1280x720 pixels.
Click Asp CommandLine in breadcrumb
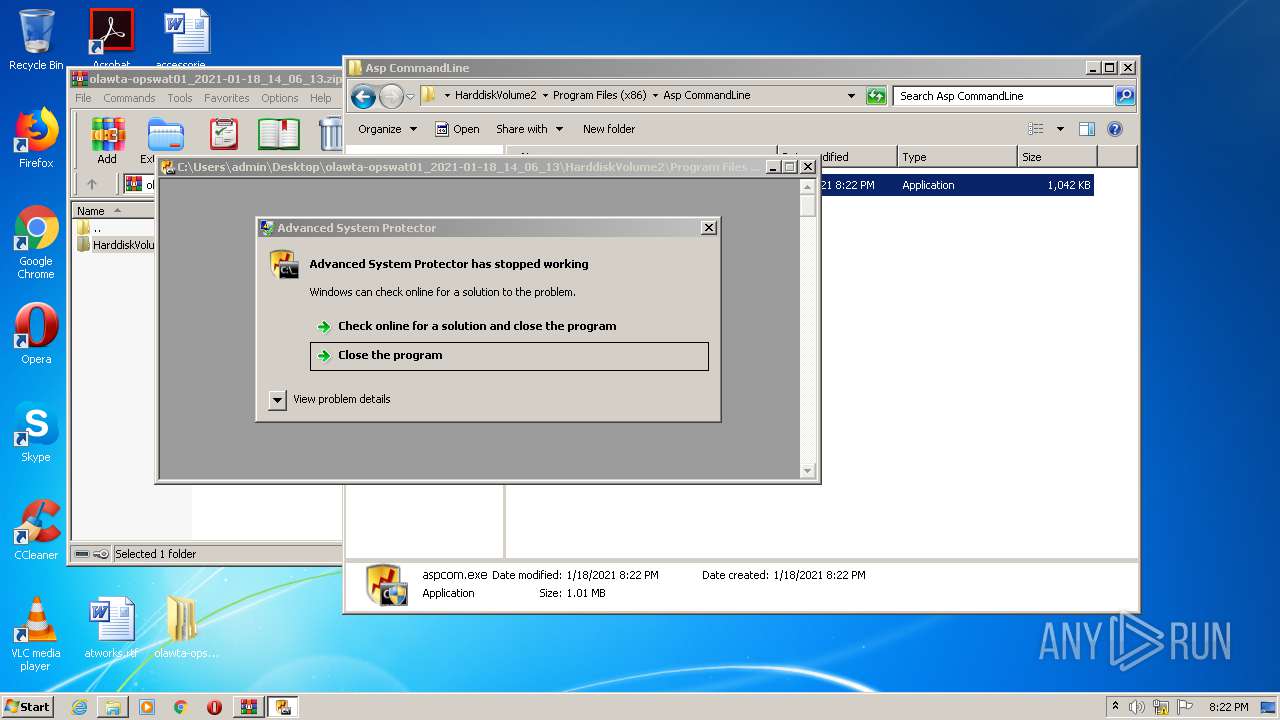tap(707, 96)
